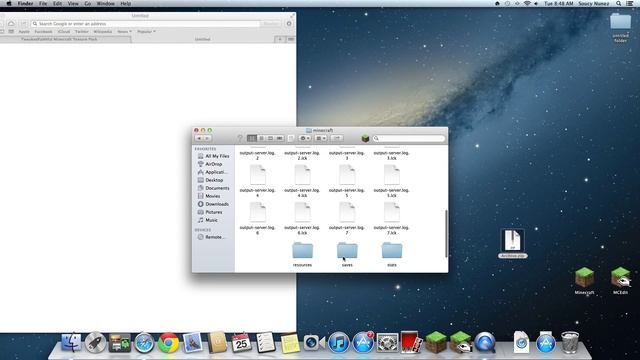The height and width of the screenshot is (360, 640).
Task: Select file output-server.log.4
Action: pos(258,181)
